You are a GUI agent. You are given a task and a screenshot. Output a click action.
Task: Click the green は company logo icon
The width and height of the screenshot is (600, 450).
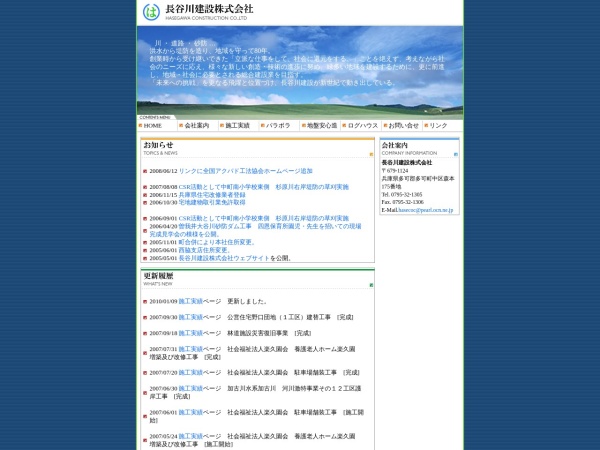(x=151, y=12)
